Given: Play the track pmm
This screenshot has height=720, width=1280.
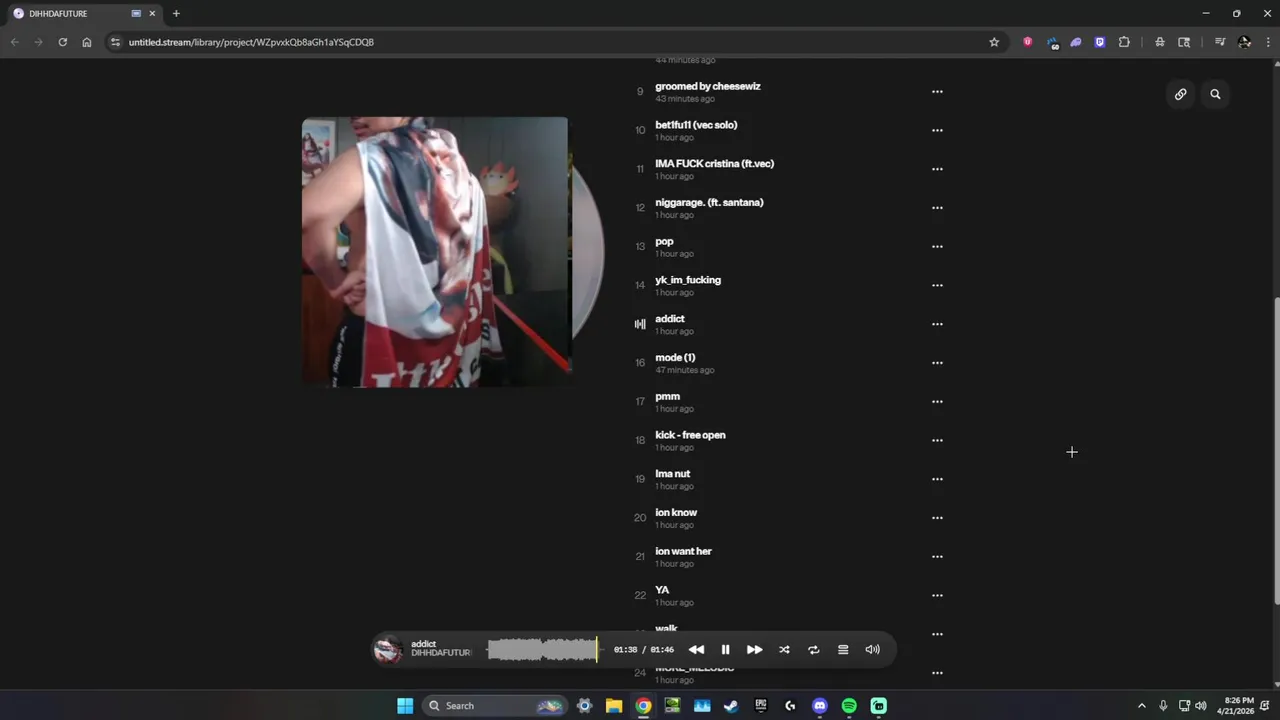Looking at the screenshot, I should pyautogui.click(x=667, y=396).
